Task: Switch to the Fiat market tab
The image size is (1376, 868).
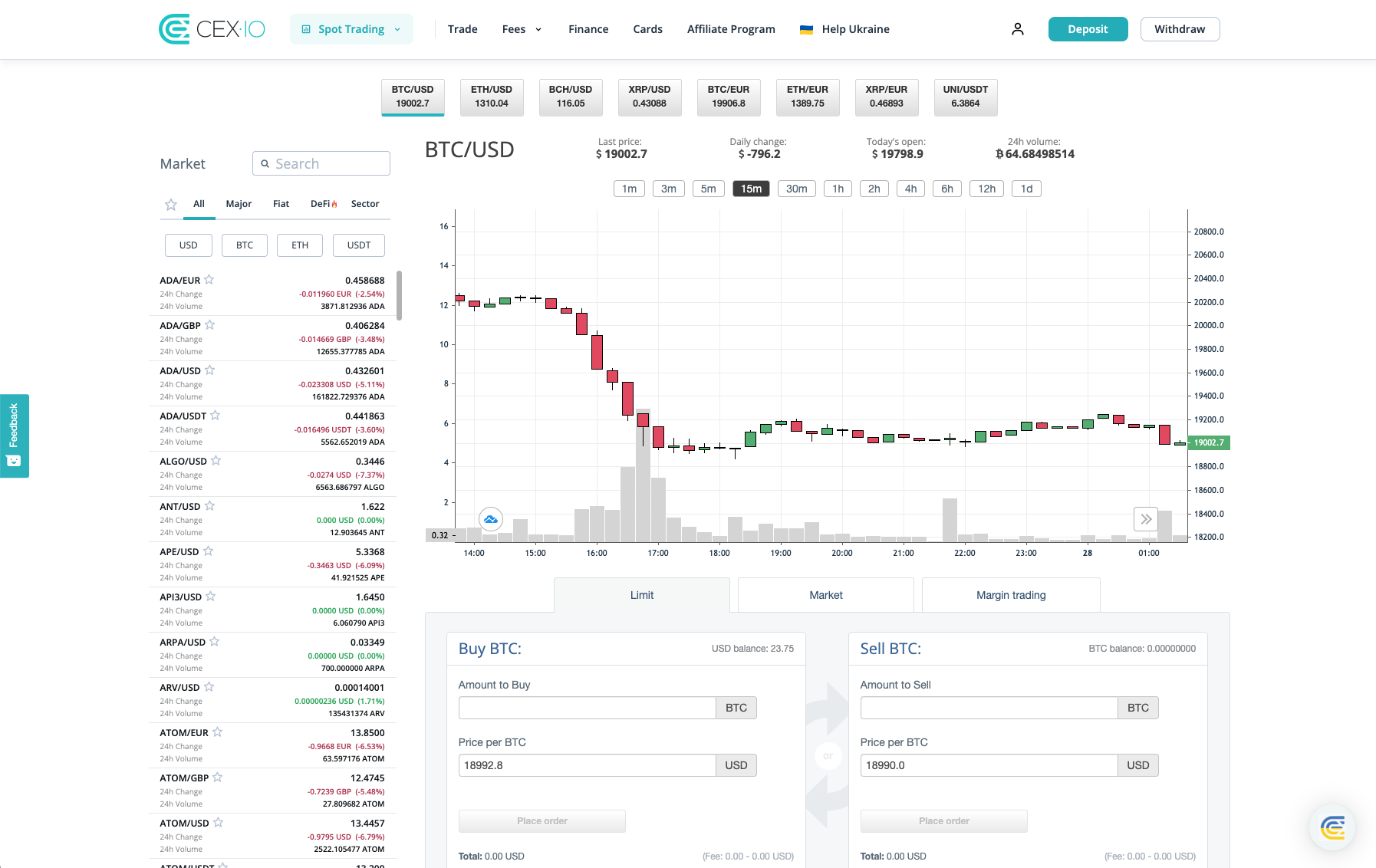Action: (x=281, y=204)
